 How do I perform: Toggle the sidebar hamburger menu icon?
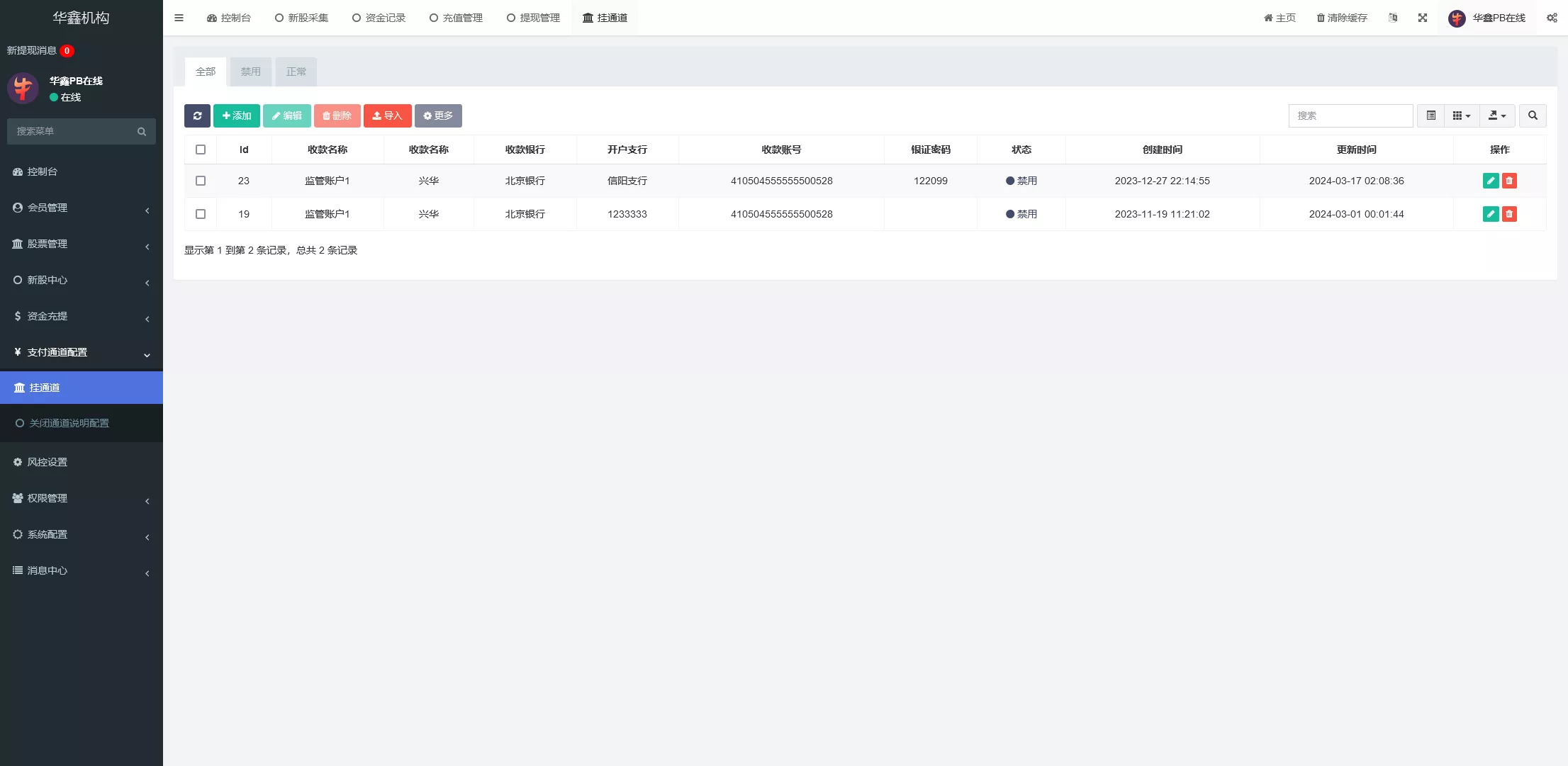pos(179,18)
